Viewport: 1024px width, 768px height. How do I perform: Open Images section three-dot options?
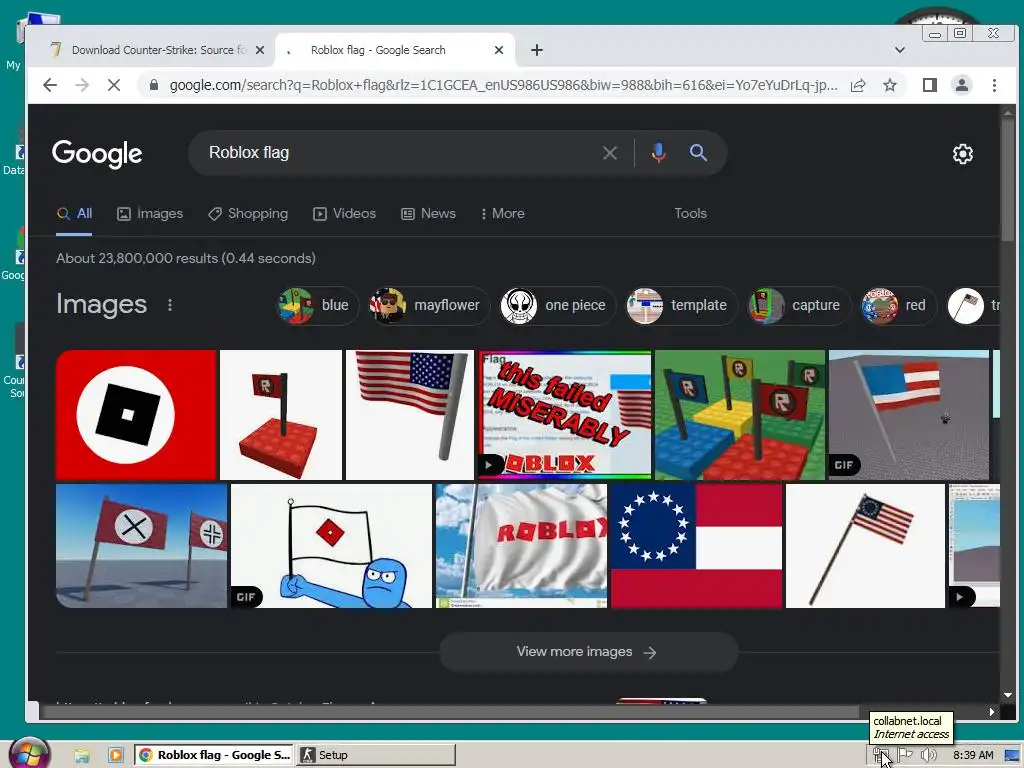click(x=170, y=305)
